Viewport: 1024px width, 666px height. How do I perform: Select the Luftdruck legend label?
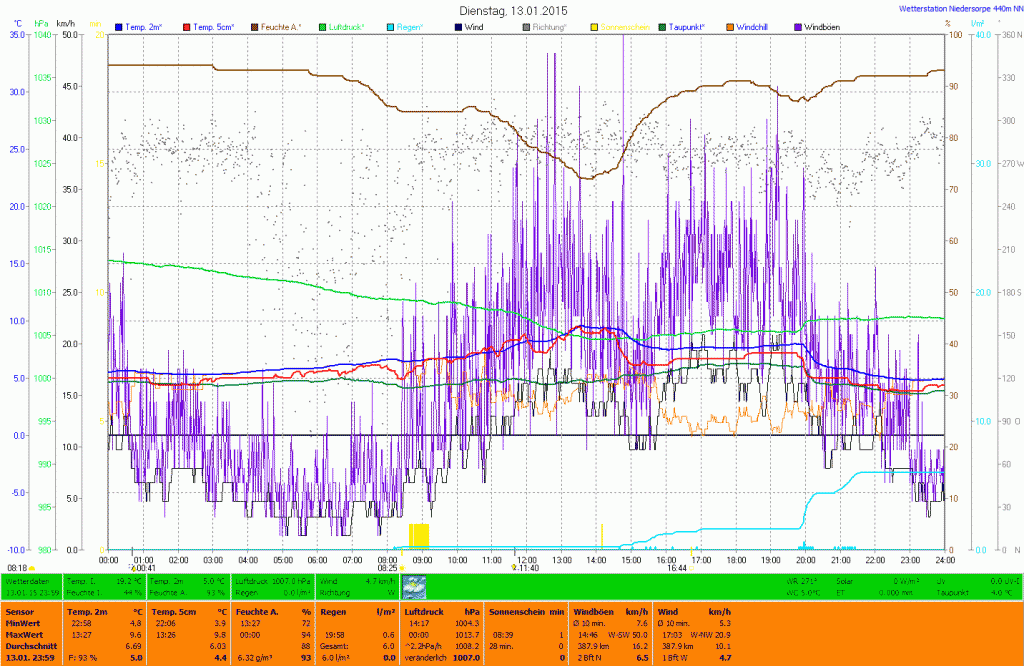click(x=348, y=25)
